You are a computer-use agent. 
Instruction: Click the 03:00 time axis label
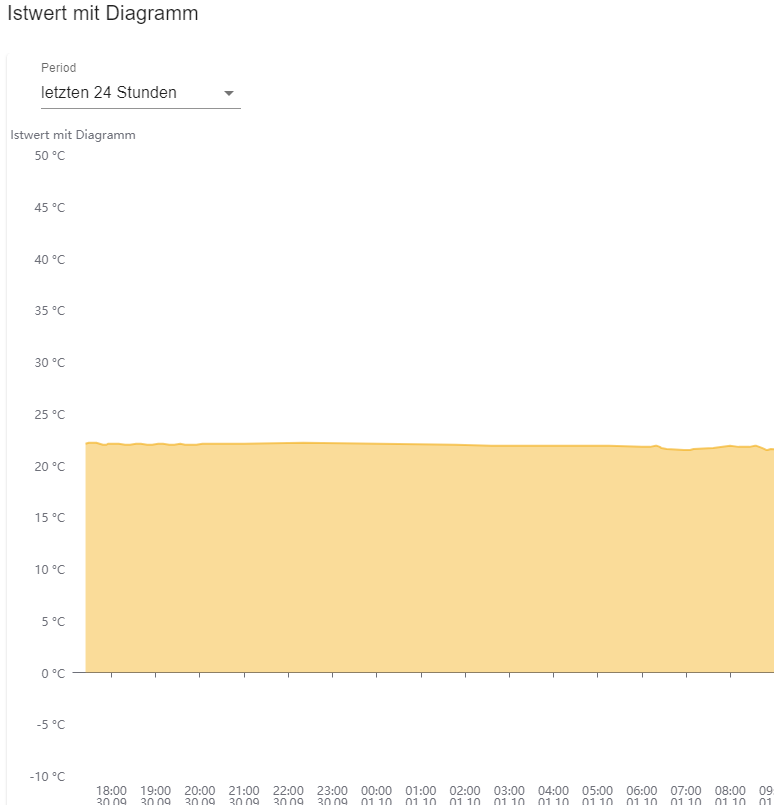click(x=509, y=792)
